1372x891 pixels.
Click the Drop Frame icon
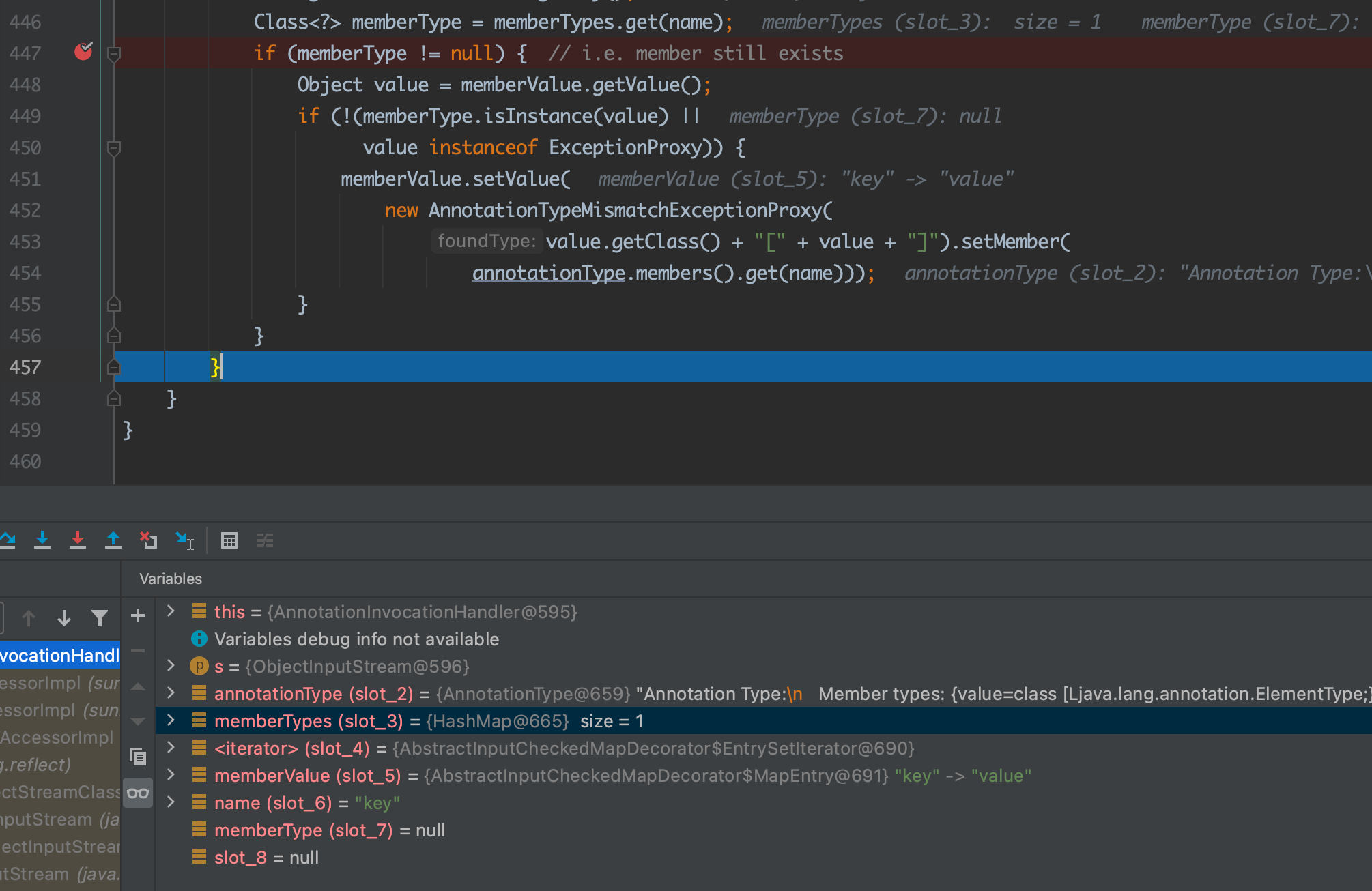(149, 540)
